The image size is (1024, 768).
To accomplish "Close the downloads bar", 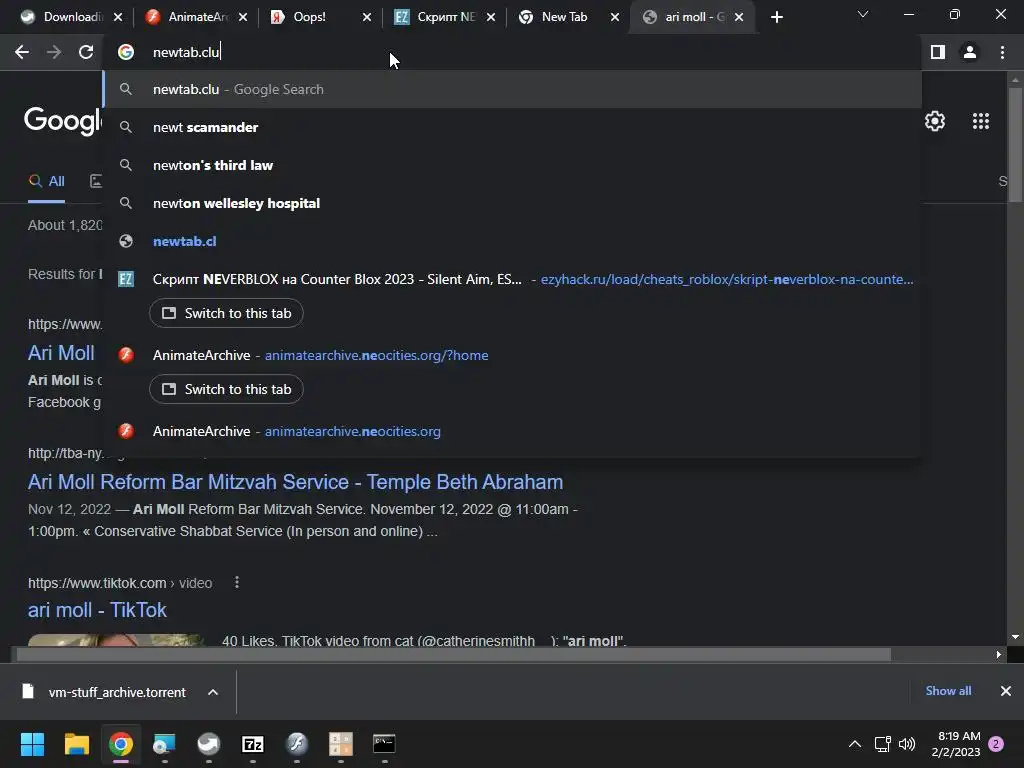I will pyautogui.click(x=1006, y=691).
